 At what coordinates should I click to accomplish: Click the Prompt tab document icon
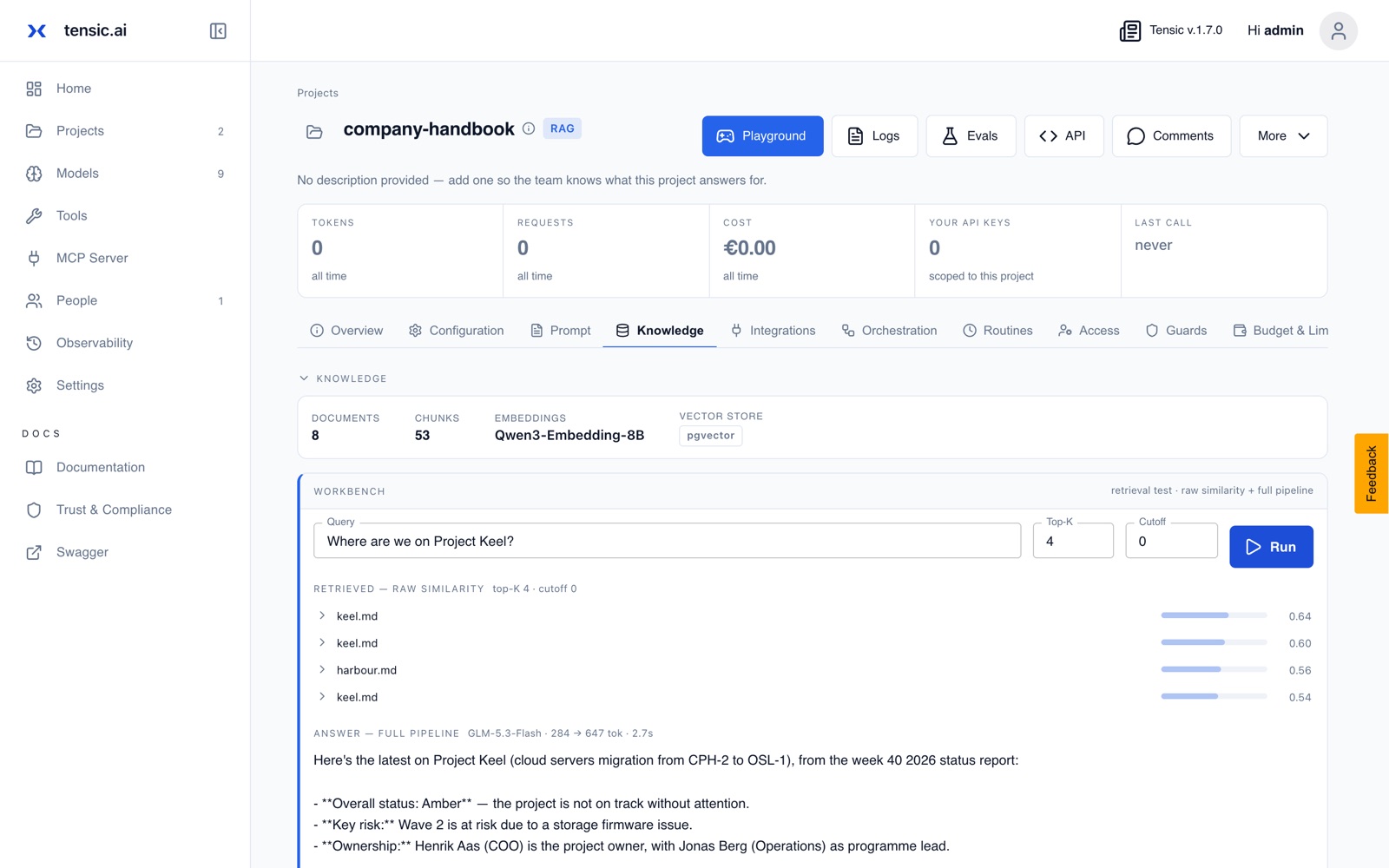pos(537,331)
